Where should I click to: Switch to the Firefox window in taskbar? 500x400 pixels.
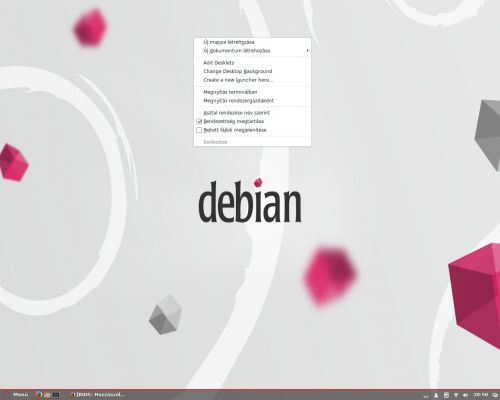click(x=98, y=395)
